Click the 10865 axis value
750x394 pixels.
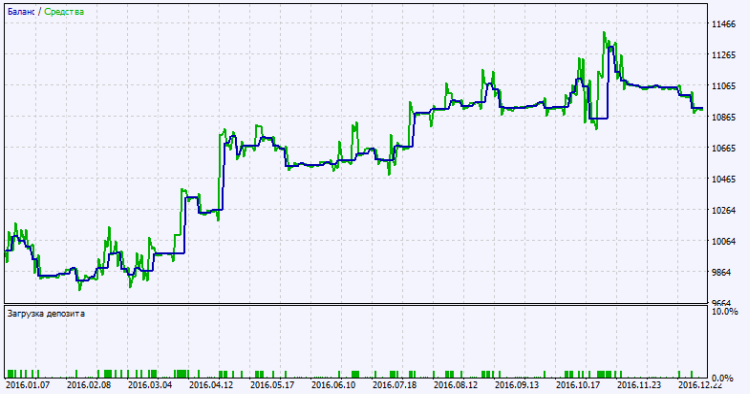724,117
